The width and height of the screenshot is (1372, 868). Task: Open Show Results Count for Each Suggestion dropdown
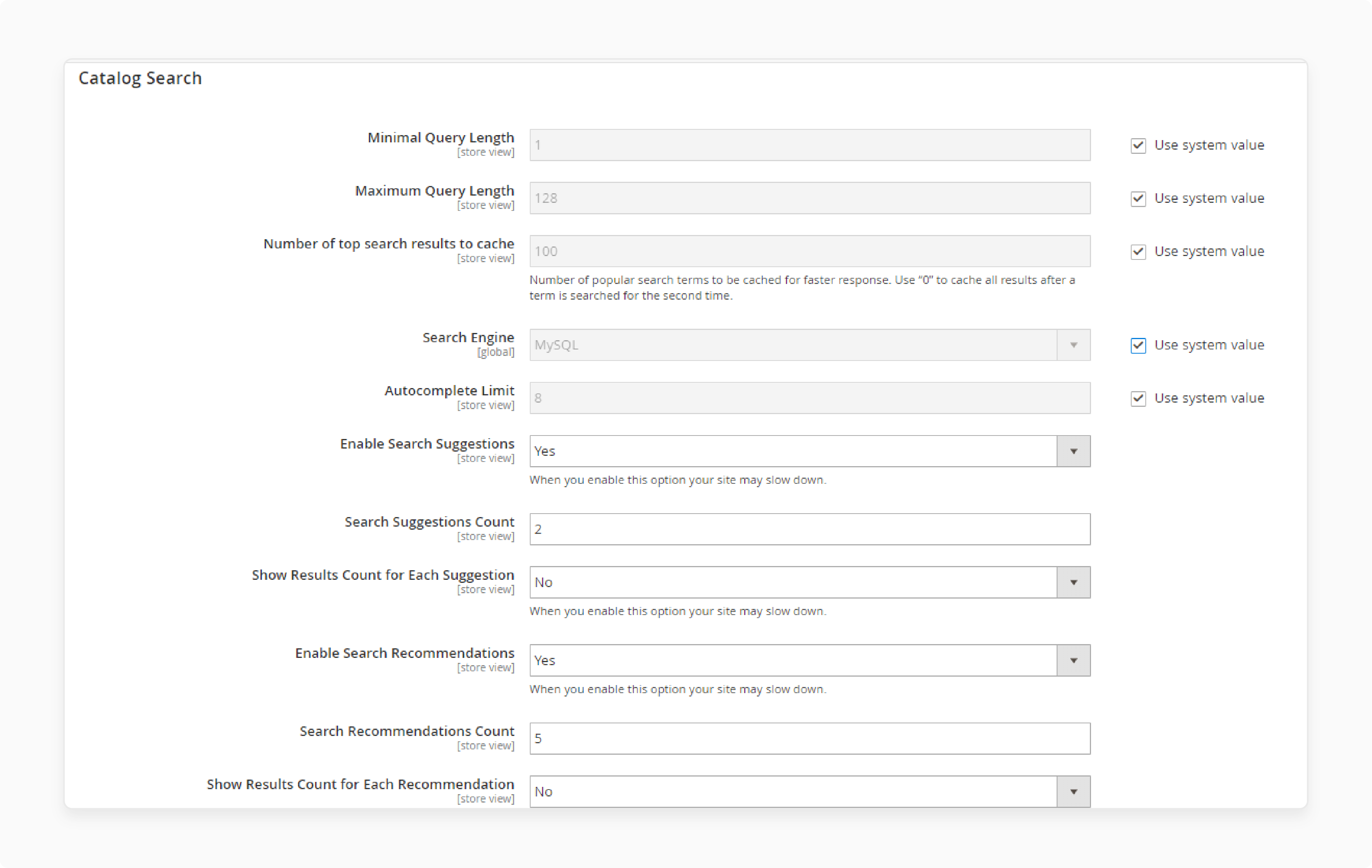click(x=810, y=582)
